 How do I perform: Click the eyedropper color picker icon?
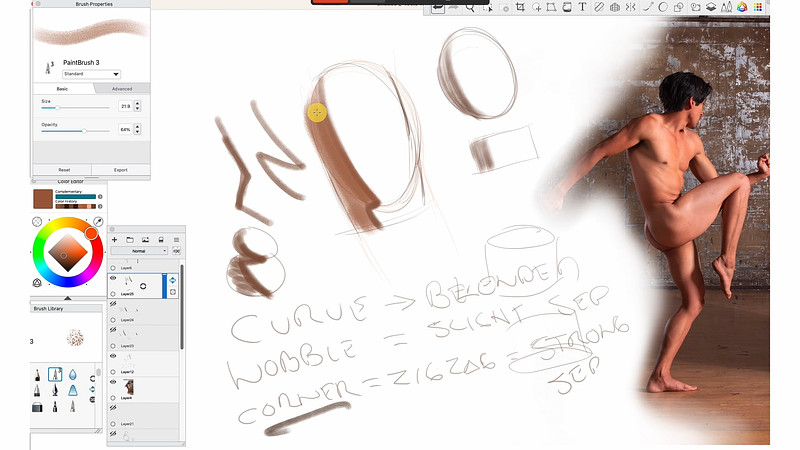click(98, 221)
